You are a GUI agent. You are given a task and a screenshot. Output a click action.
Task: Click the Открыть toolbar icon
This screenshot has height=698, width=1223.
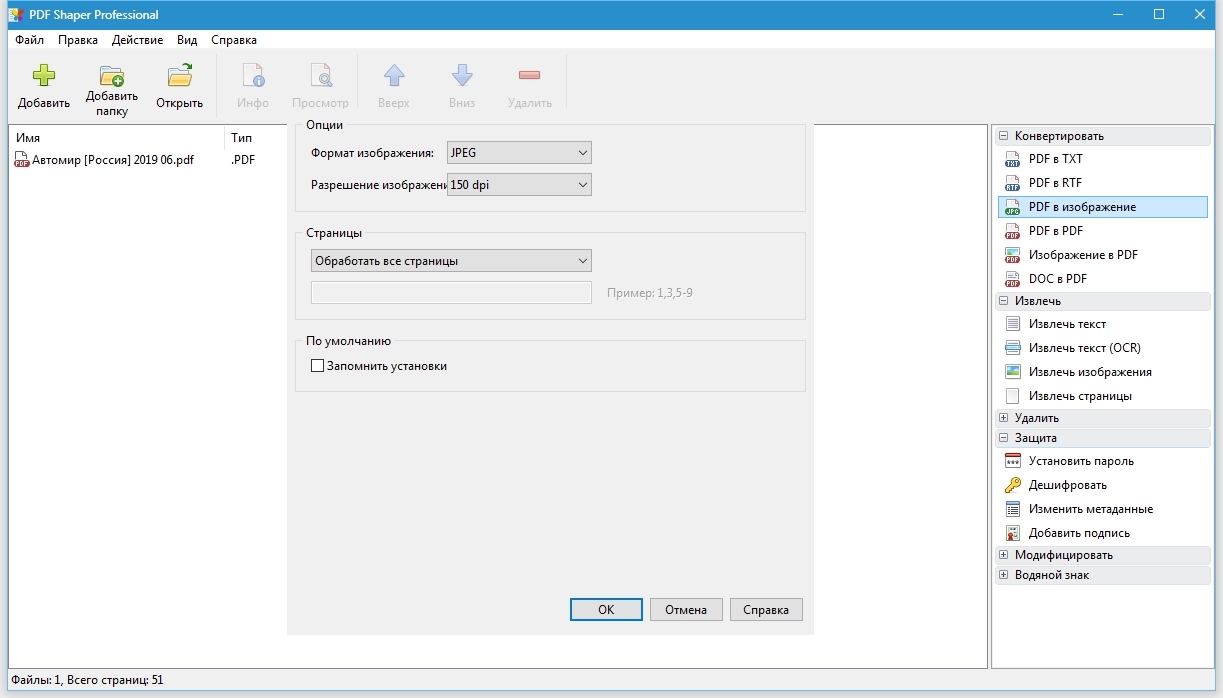point(179,77)
